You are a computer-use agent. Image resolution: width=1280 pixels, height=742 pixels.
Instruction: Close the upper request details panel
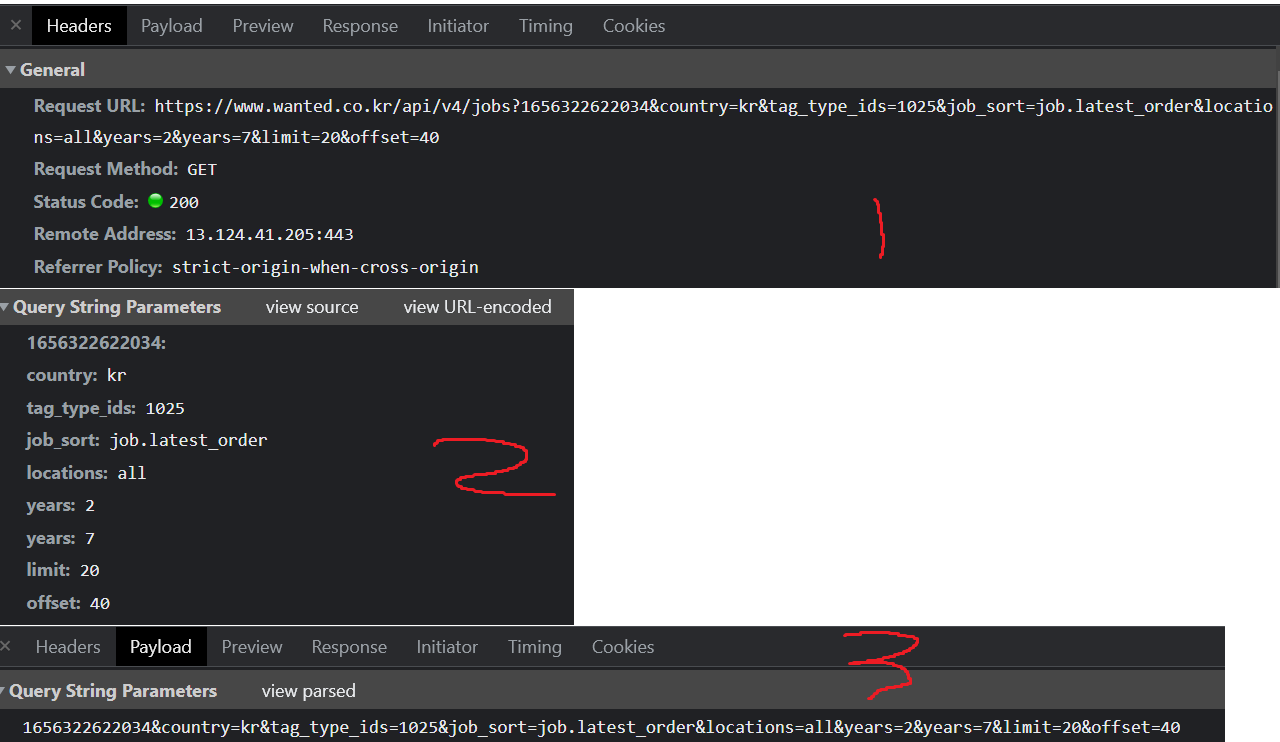click(15, 26)
